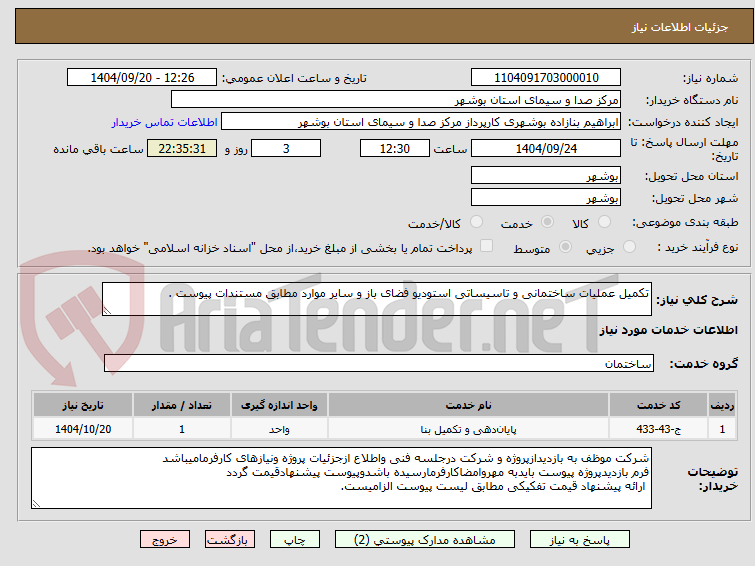Click the پاسخ به نیاز button
This screenshot has height=566, width=755.
pos(580,540)
